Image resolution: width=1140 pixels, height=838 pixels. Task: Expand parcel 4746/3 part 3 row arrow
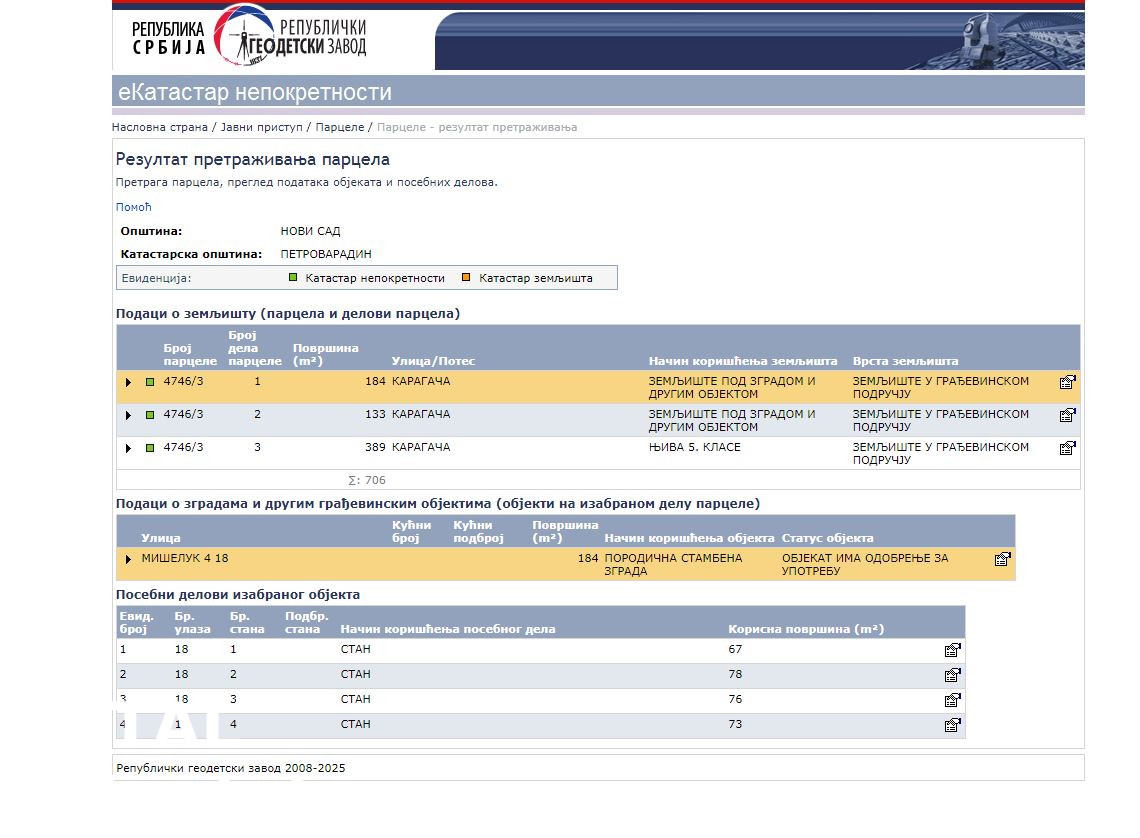pos(128,448)
